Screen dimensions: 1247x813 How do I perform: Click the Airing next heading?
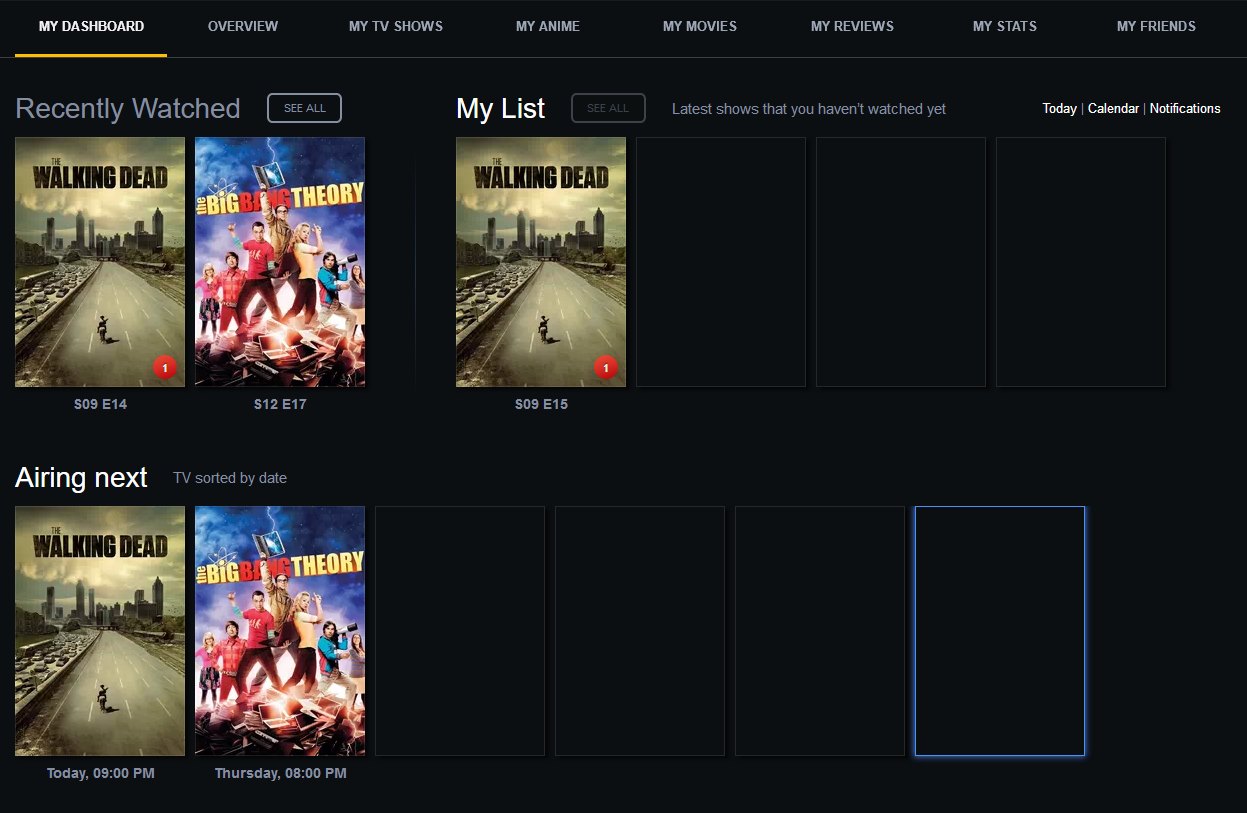(x=81, y=477)
